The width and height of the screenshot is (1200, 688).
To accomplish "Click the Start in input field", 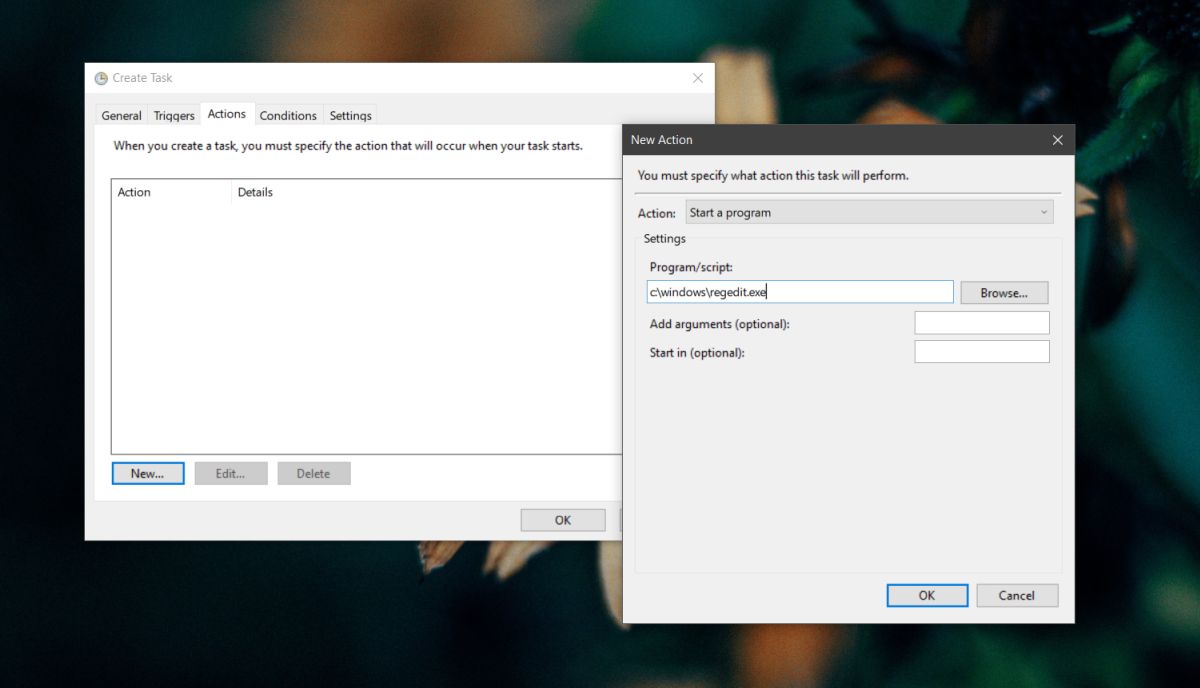I will tap(982, 352).
